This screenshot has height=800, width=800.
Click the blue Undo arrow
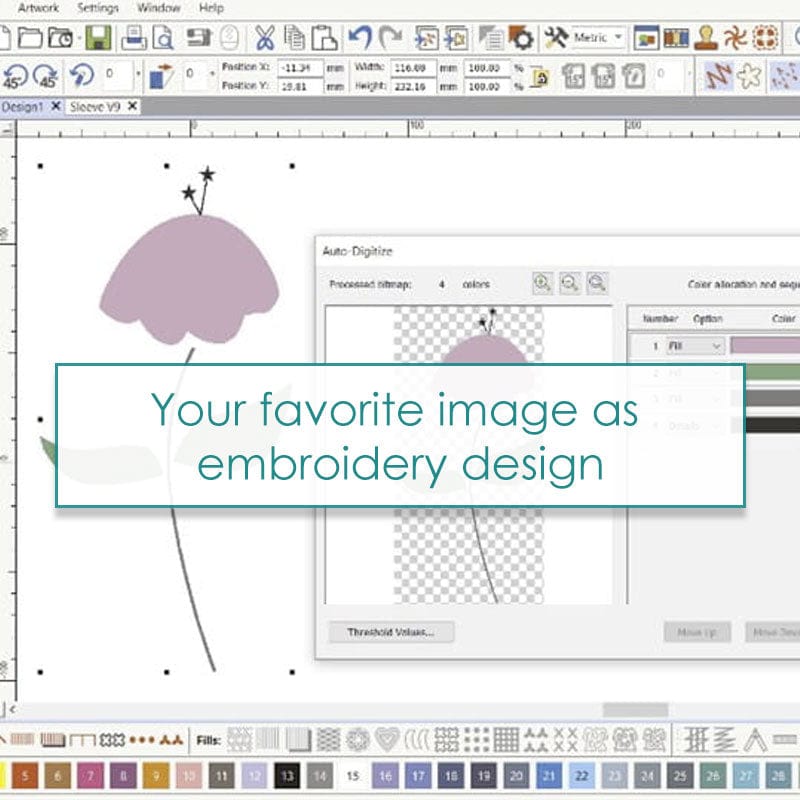[x=359, y=39]
